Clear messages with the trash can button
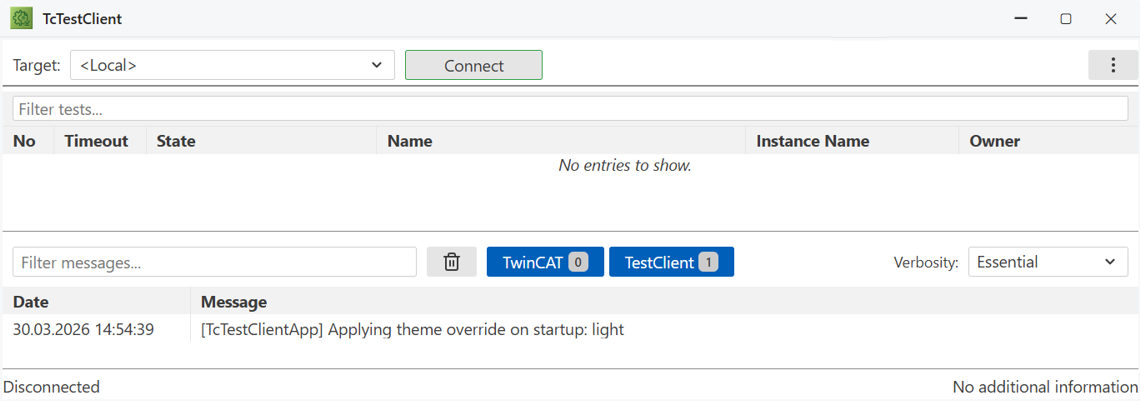 (451, 262)
